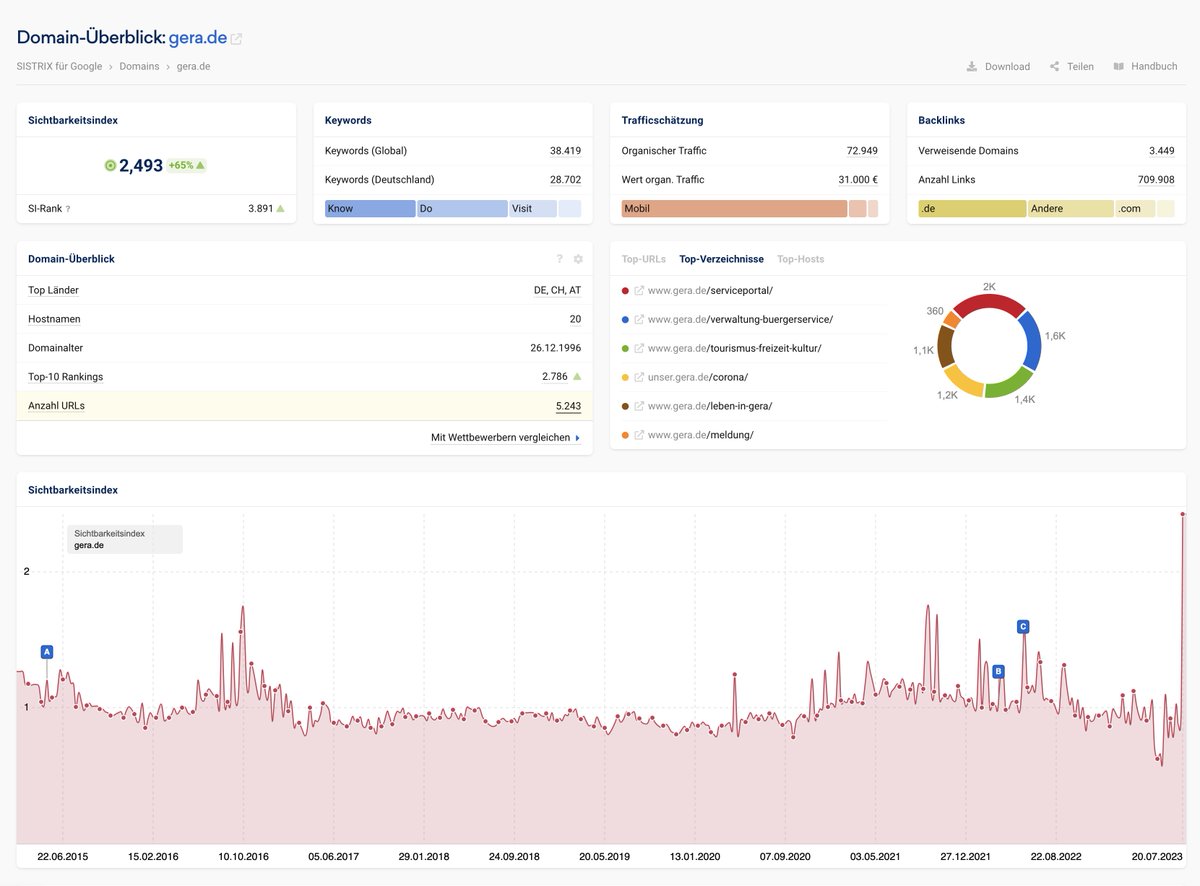This screenshot has width=1200, height=886.
Task: Click the Handbuch book icon
Action: click(x=1119, y=67)
